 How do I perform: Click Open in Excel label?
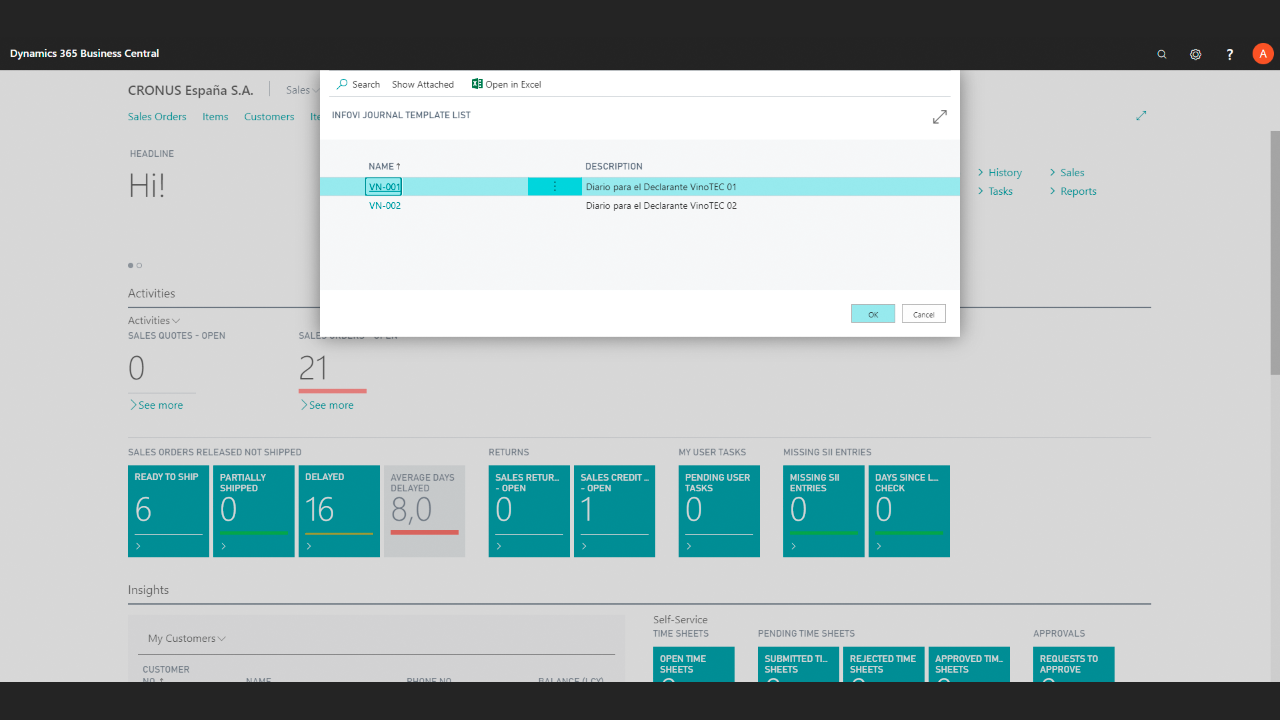tap(513, 85)
